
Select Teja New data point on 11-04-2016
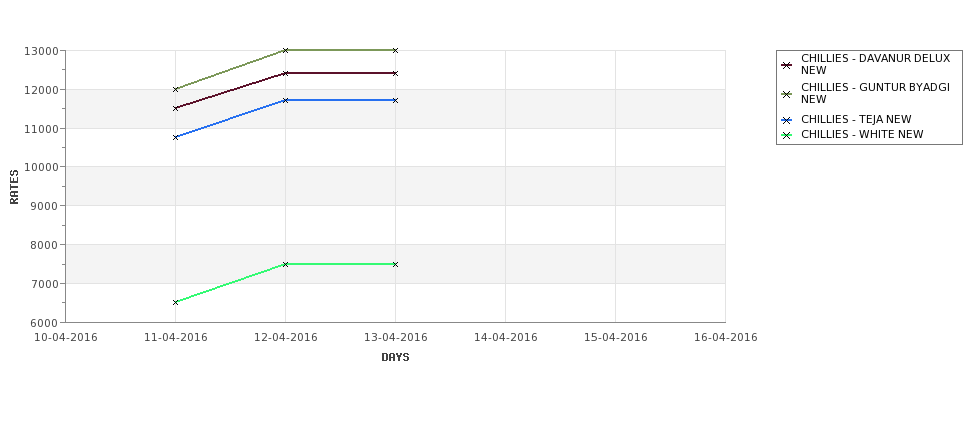[175, 137]
